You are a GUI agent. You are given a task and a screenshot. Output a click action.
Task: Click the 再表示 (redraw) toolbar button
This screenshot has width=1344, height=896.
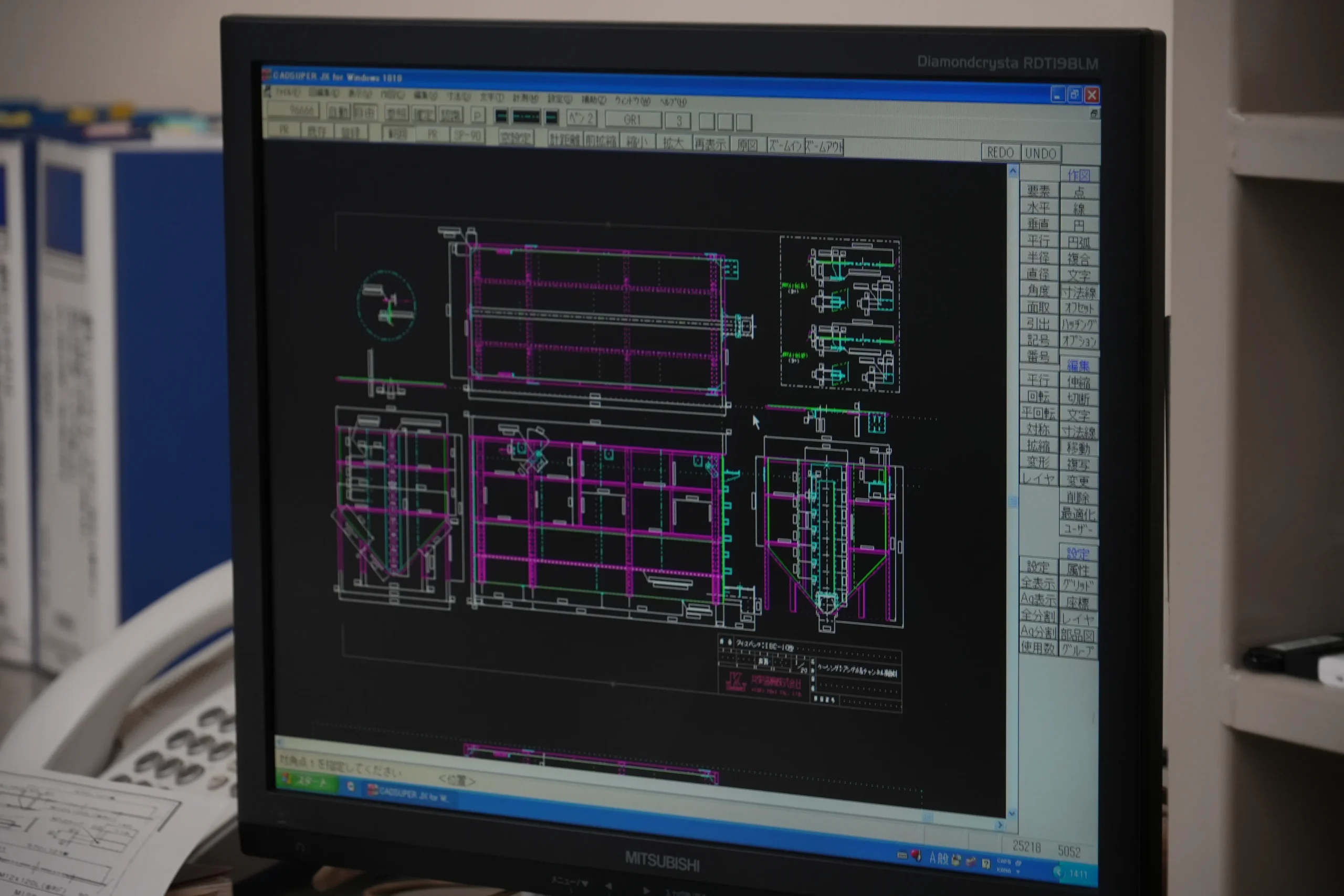tap(710, 144)
